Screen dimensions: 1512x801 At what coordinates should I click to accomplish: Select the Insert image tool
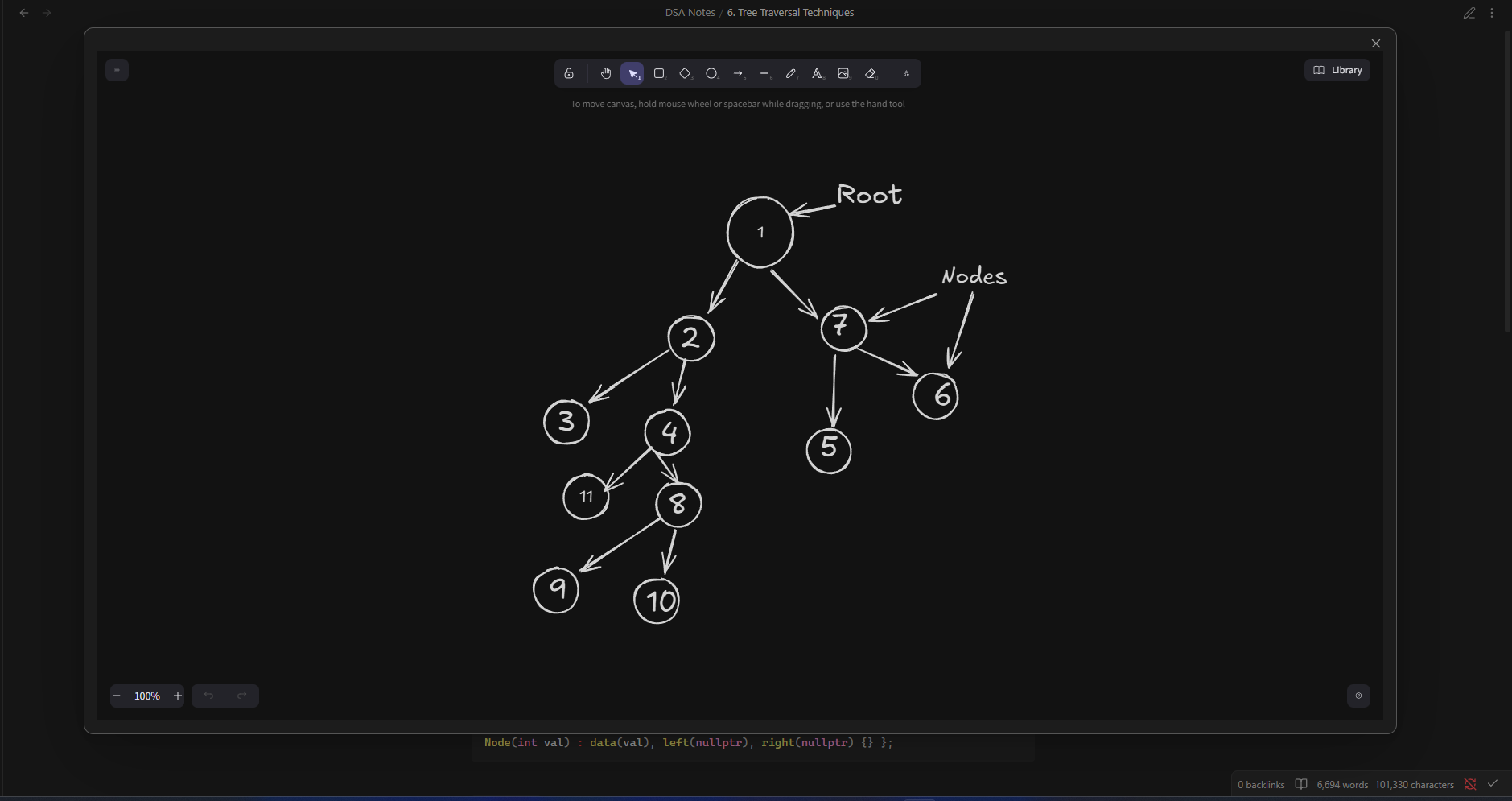843,73
